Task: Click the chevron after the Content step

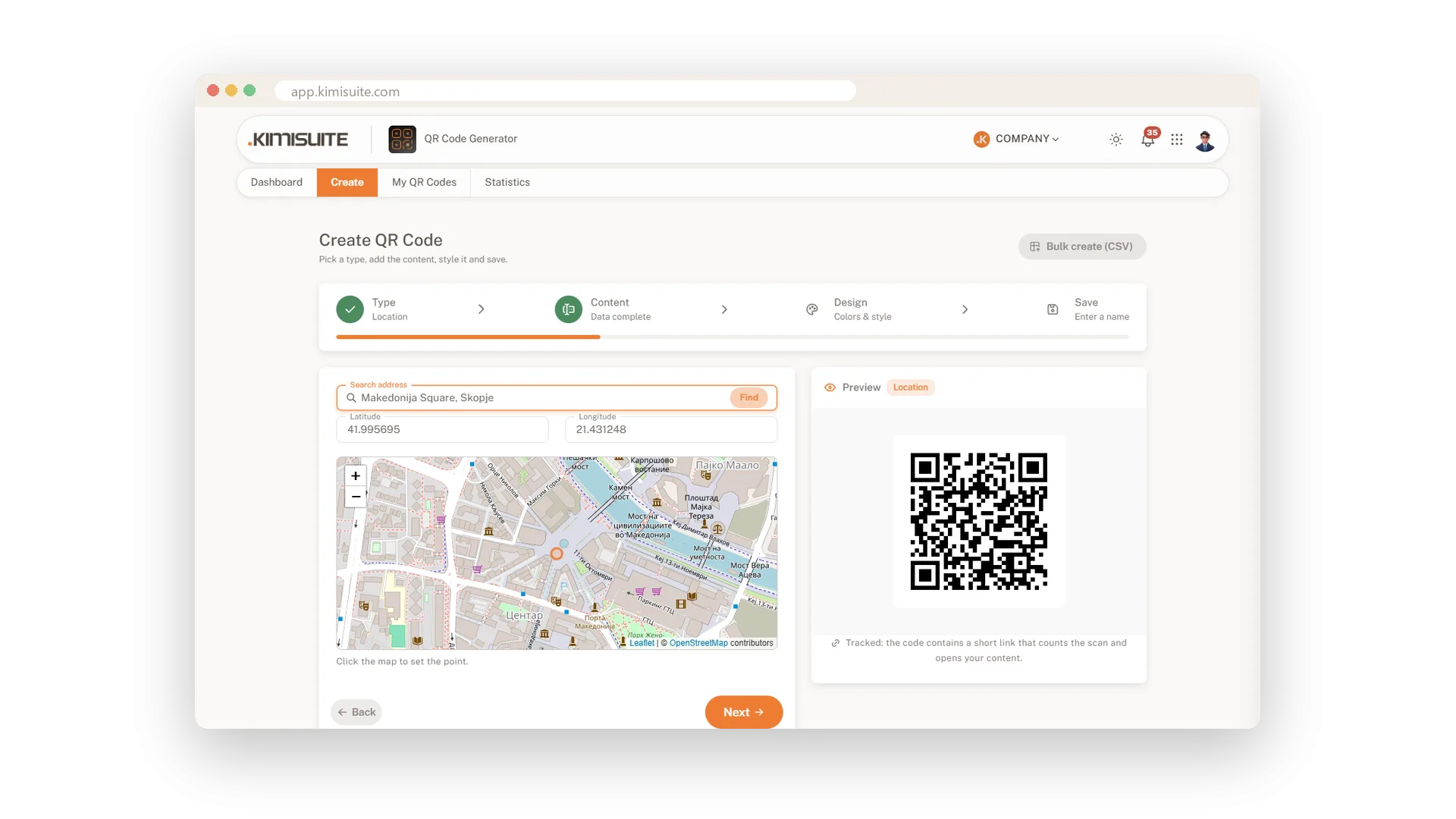Action: point(724,309)
